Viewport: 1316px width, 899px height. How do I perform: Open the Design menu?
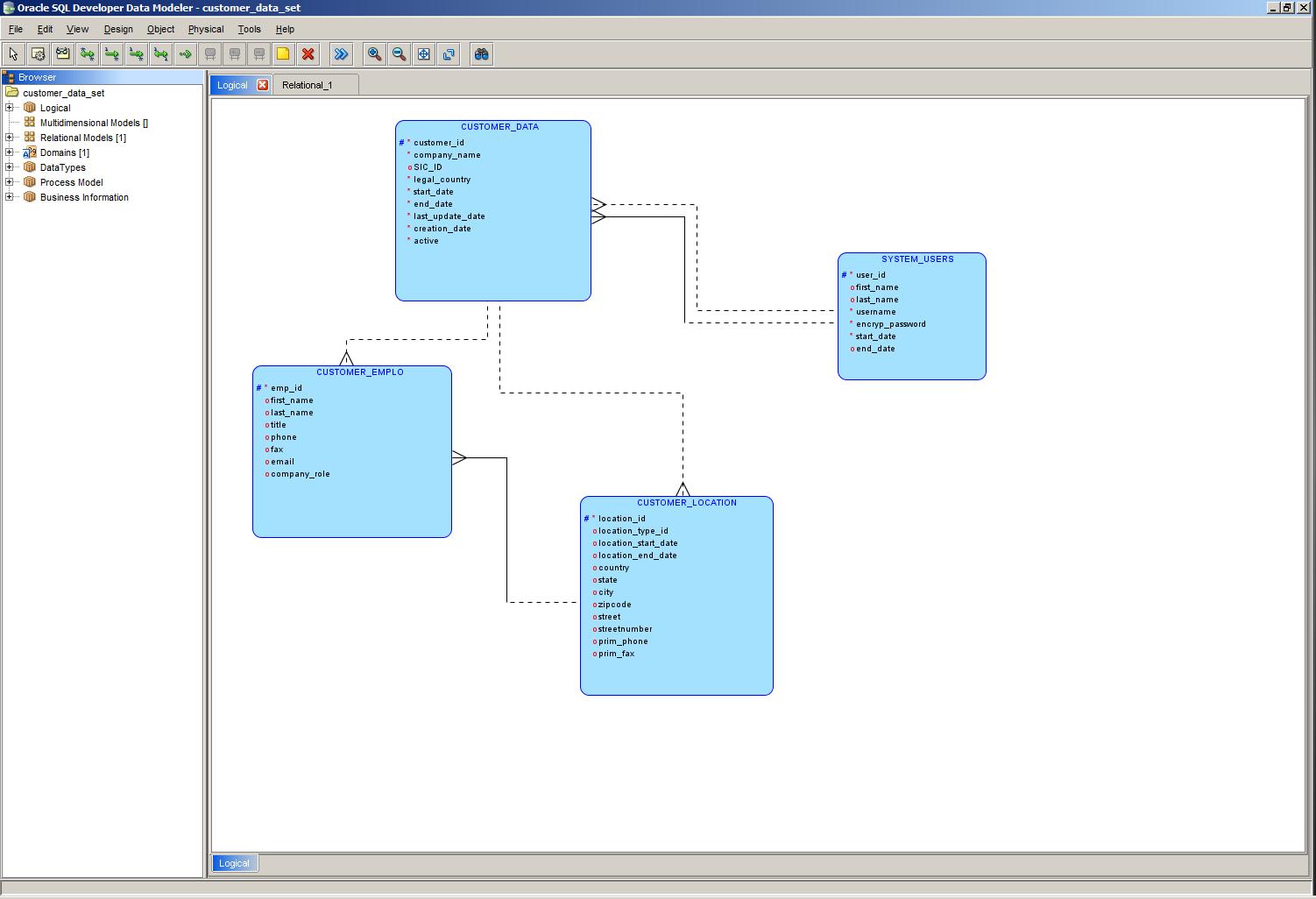click(x=117, y=29)
